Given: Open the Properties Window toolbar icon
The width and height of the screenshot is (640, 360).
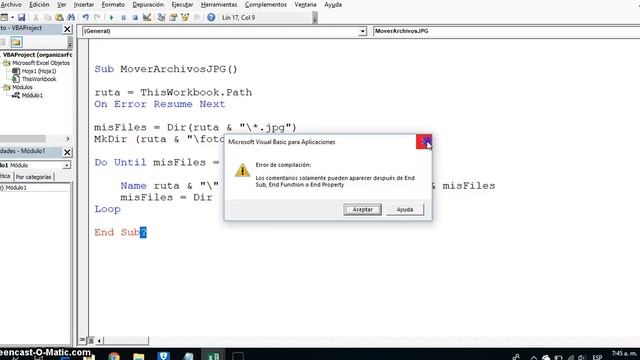Looking at the screenshot, I should [173, 18].
